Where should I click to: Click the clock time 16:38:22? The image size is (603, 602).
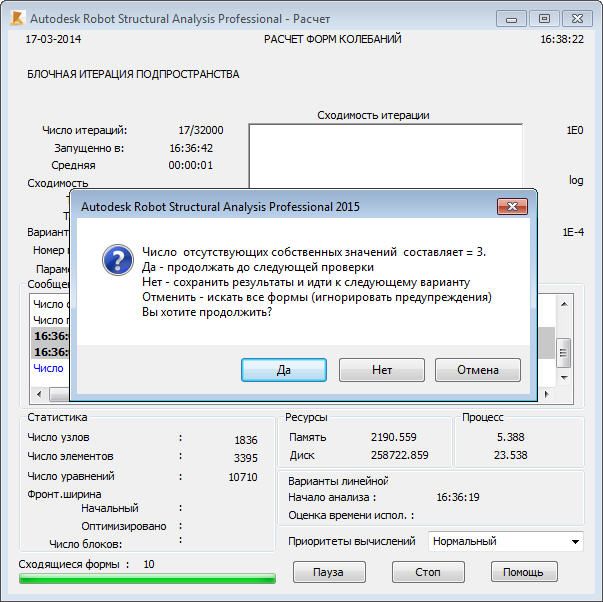coord(562,39)
